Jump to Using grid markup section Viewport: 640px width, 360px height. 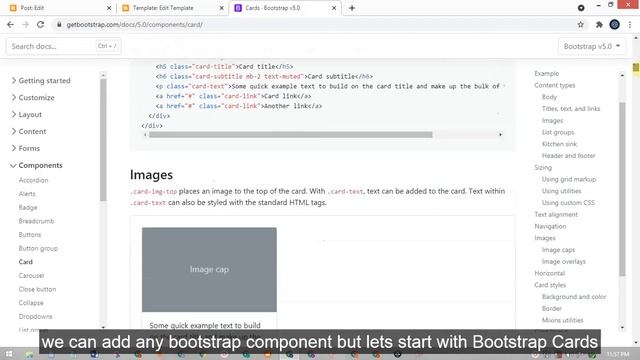coord(569,179)
